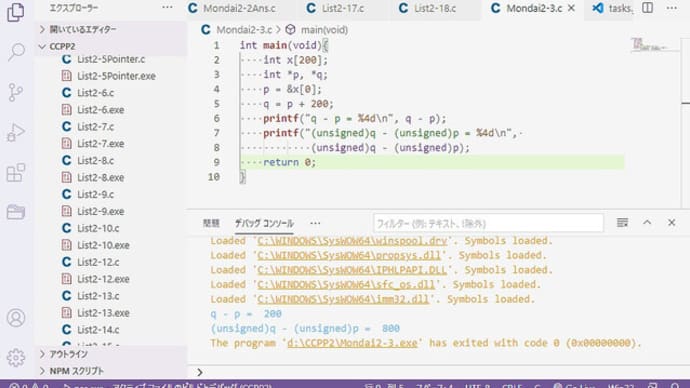This screenshot has width=690, height=388.
Task: Open the IPHLPAPI.DLL path link
Action: click(x=352, y=270)
